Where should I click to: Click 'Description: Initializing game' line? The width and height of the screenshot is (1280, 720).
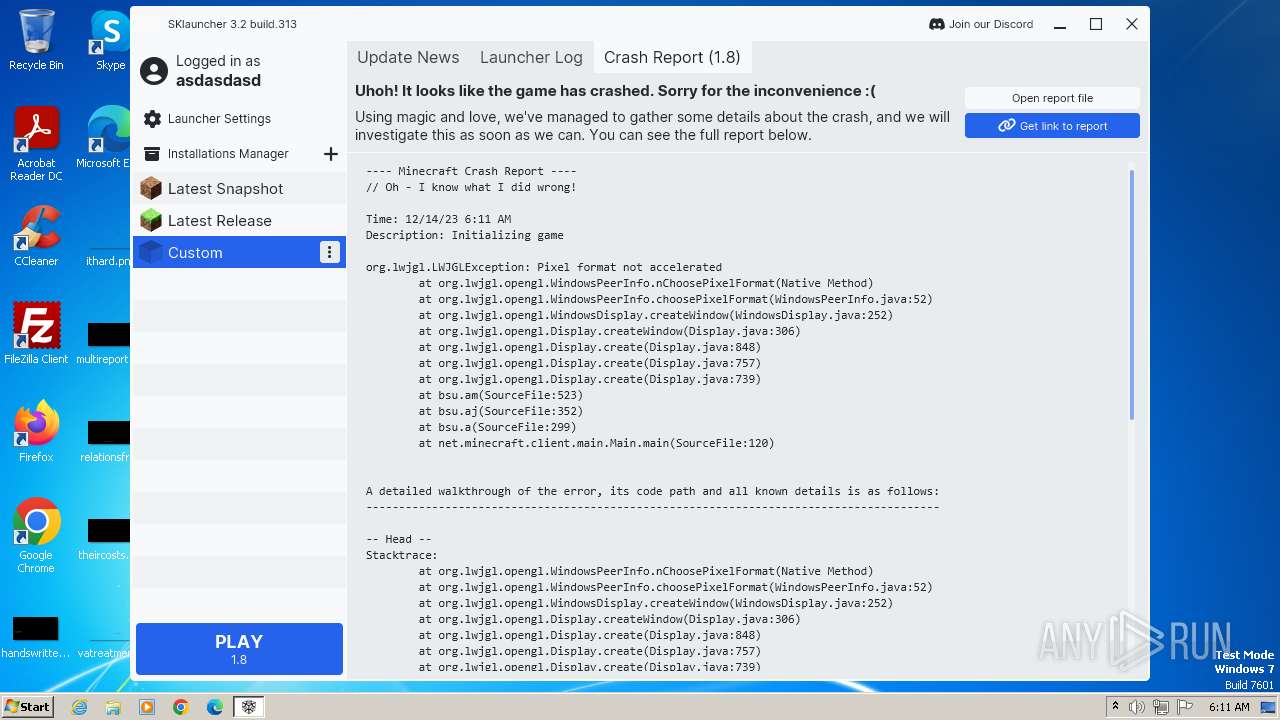tap(464, 235)
